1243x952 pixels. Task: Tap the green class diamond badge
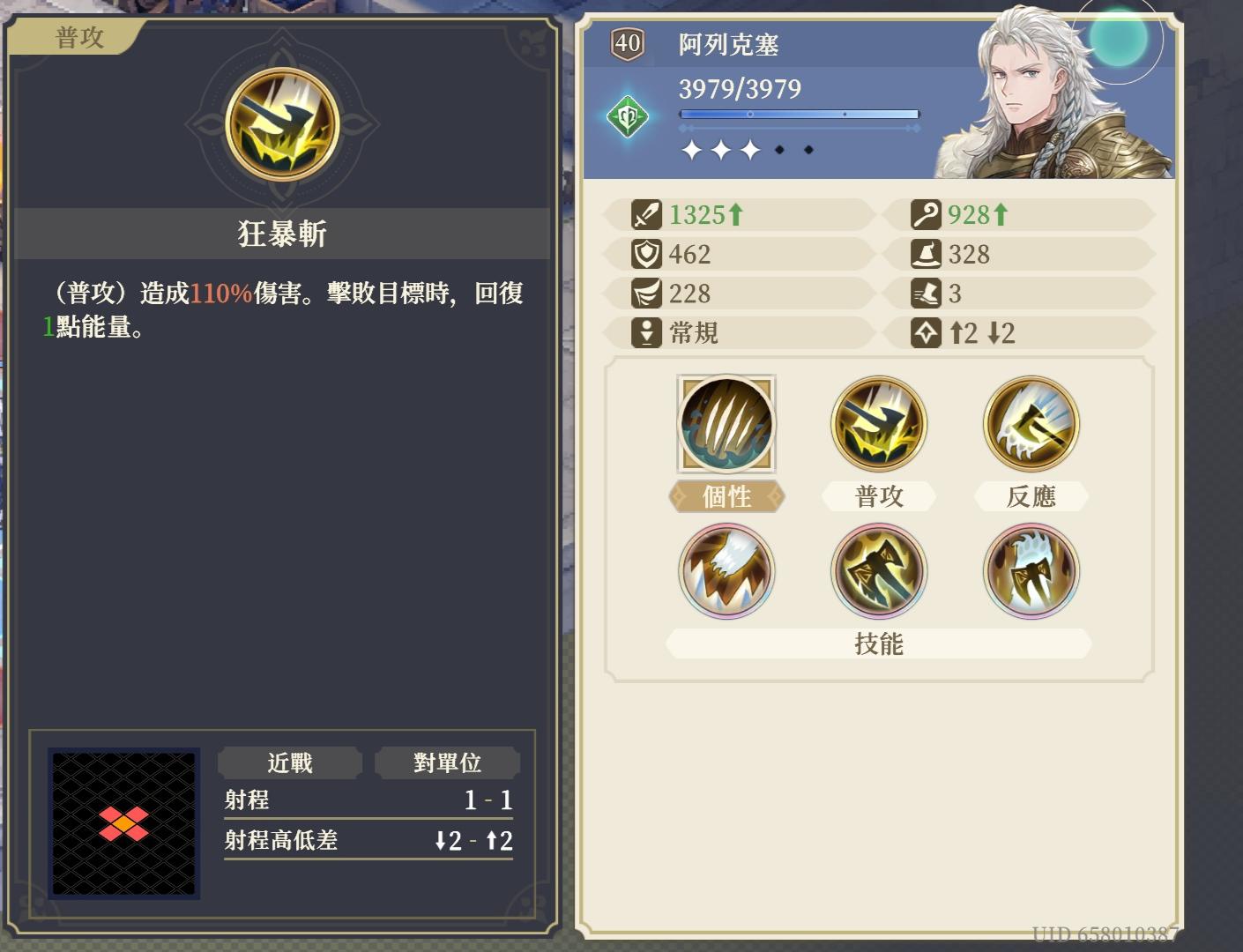tap(629, 116)
